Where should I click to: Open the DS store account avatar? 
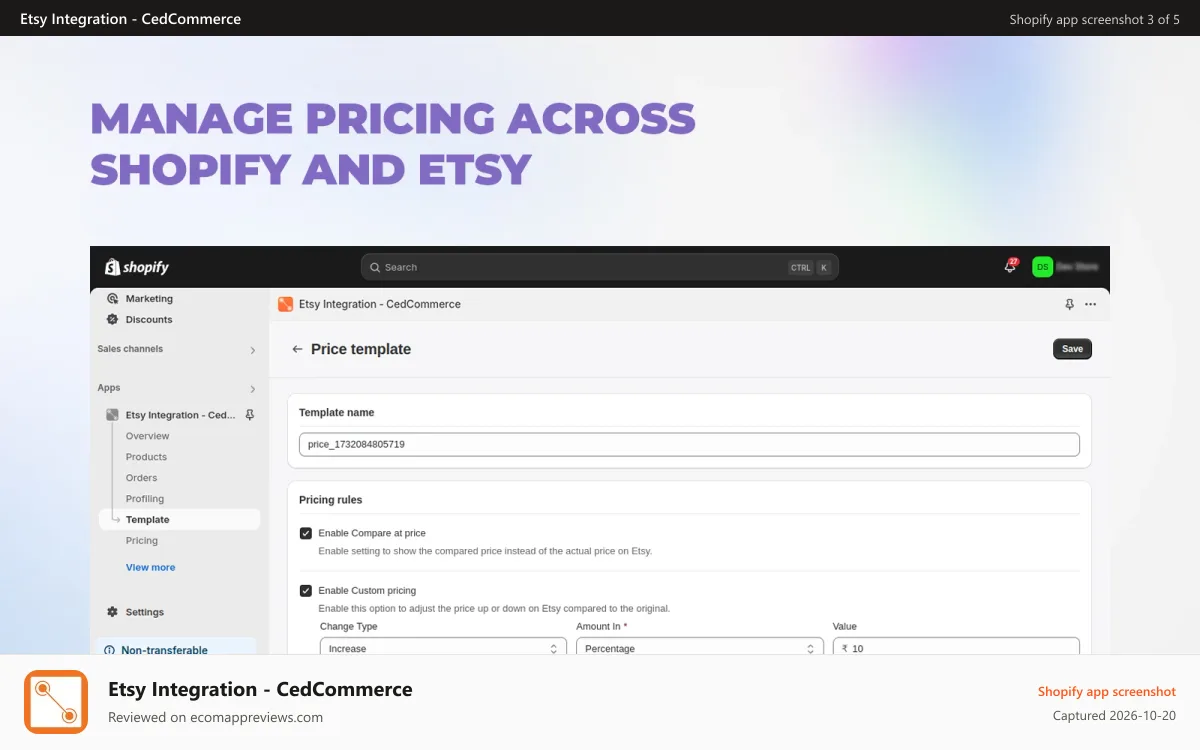coord(1042,267)
